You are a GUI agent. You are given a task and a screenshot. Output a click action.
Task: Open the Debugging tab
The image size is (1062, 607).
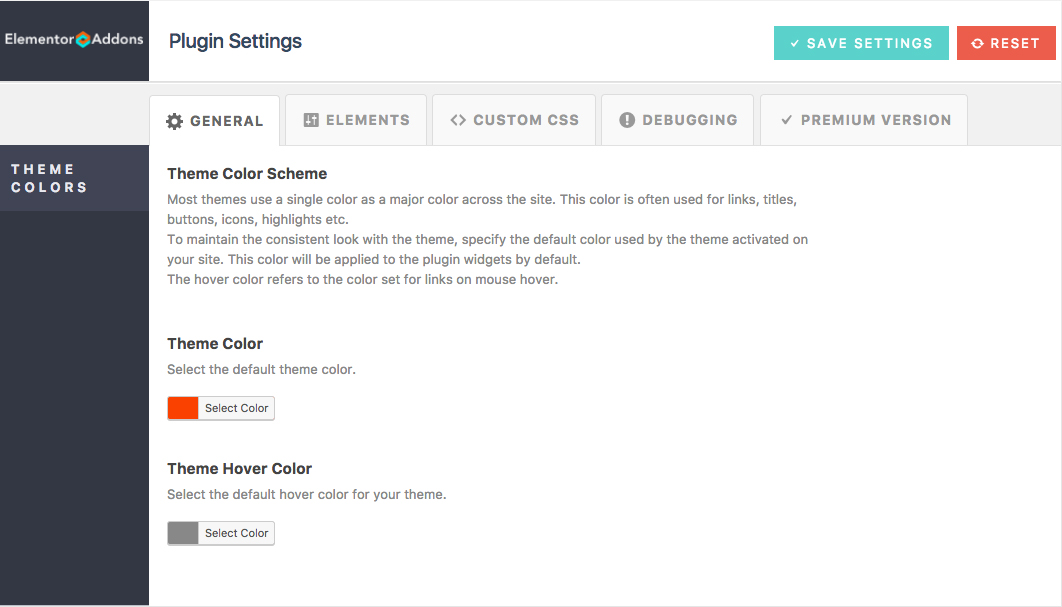coord(678,120)
